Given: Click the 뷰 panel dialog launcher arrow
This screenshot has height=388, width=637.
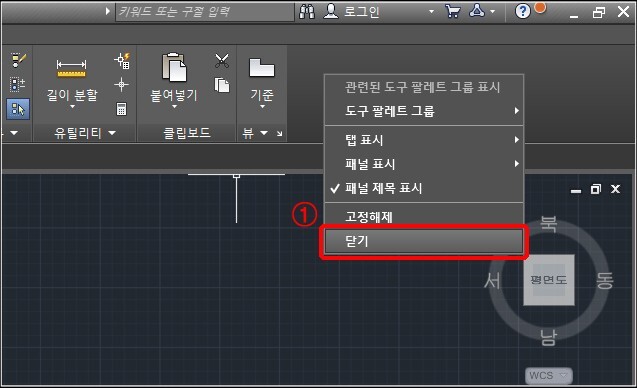Looking at the screenshot, I should (x=280, y=133).
